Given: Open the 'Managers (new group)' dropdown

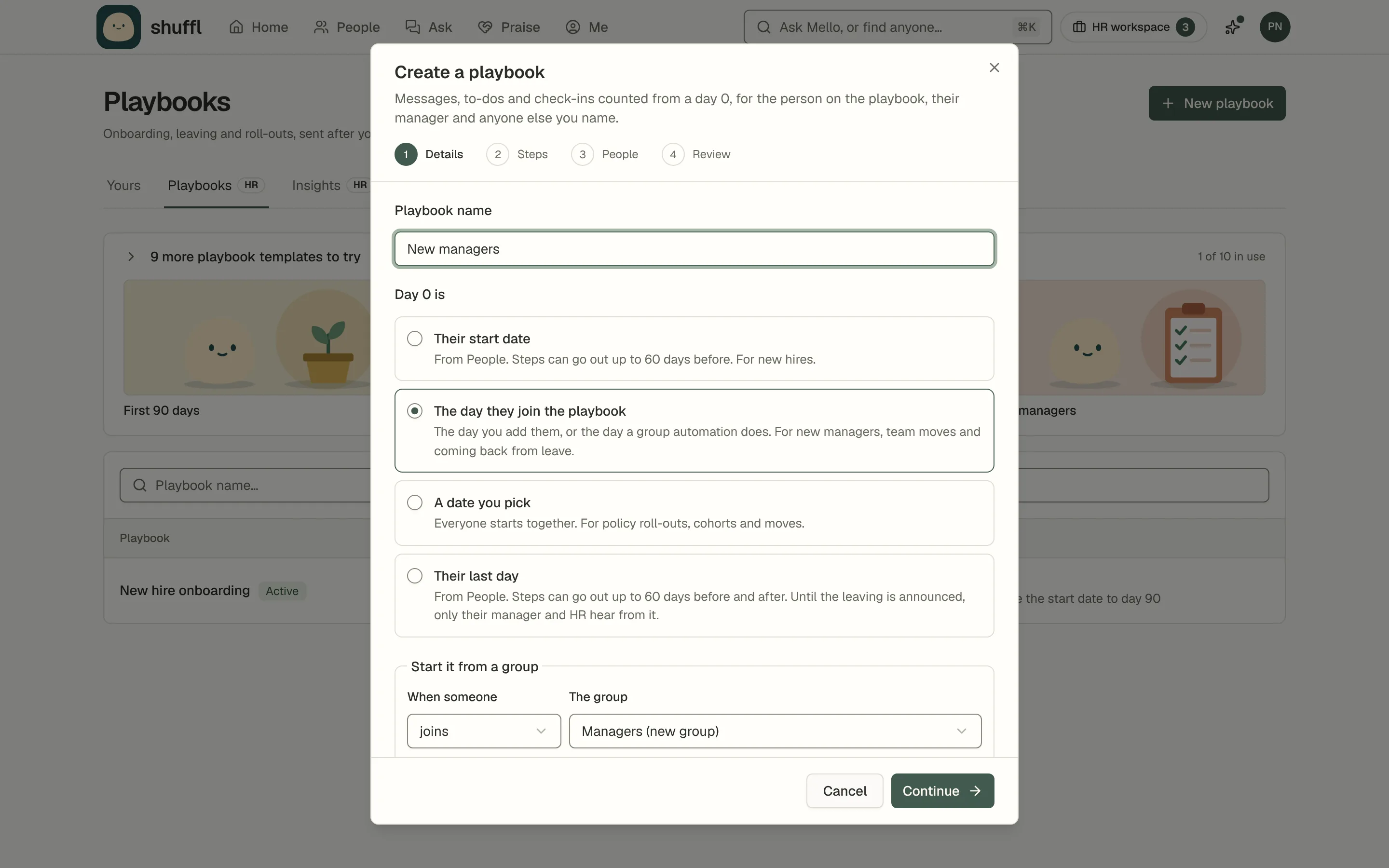Looking at the screenshot, I should [x=775, y=731].
